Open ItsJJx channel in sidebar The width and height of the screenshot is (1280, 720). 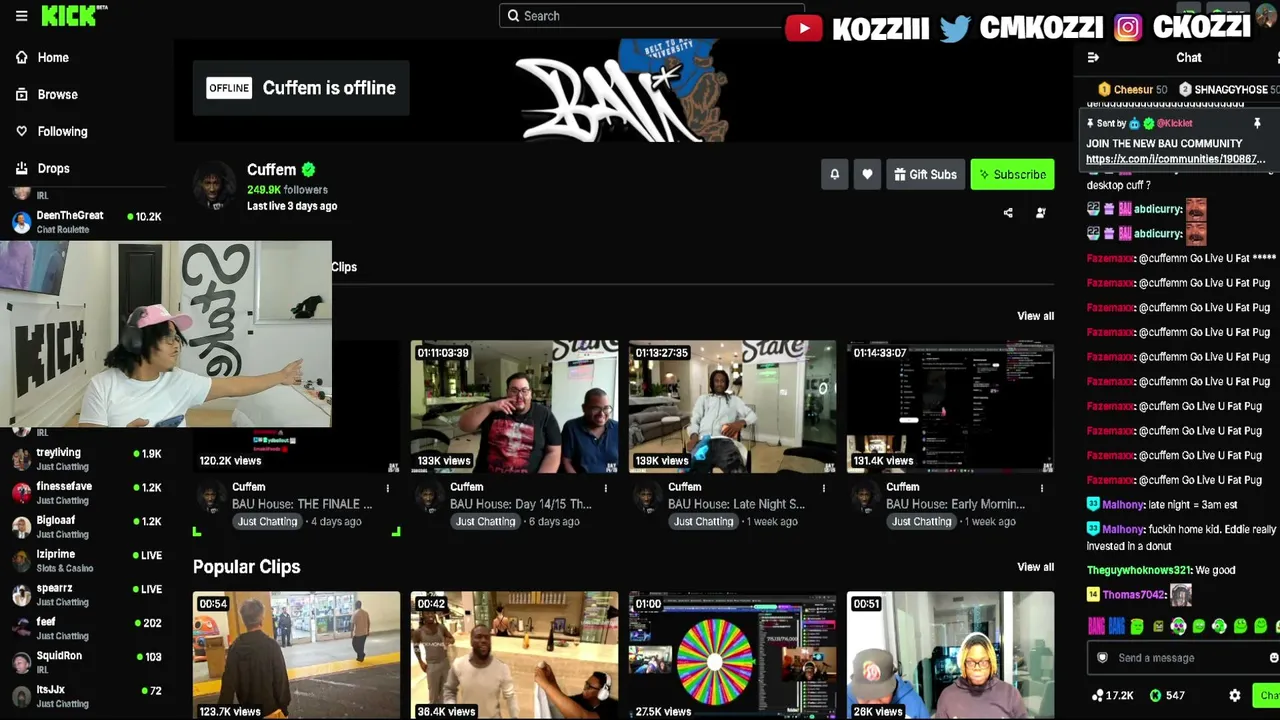click(x=86, y=696)
